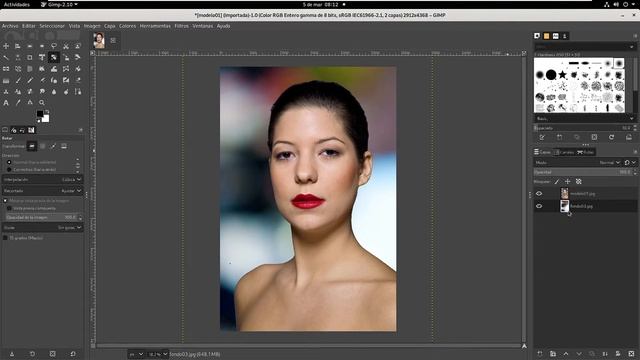
Task: Edit the selected brush
Action: click(x=542, y=137)
